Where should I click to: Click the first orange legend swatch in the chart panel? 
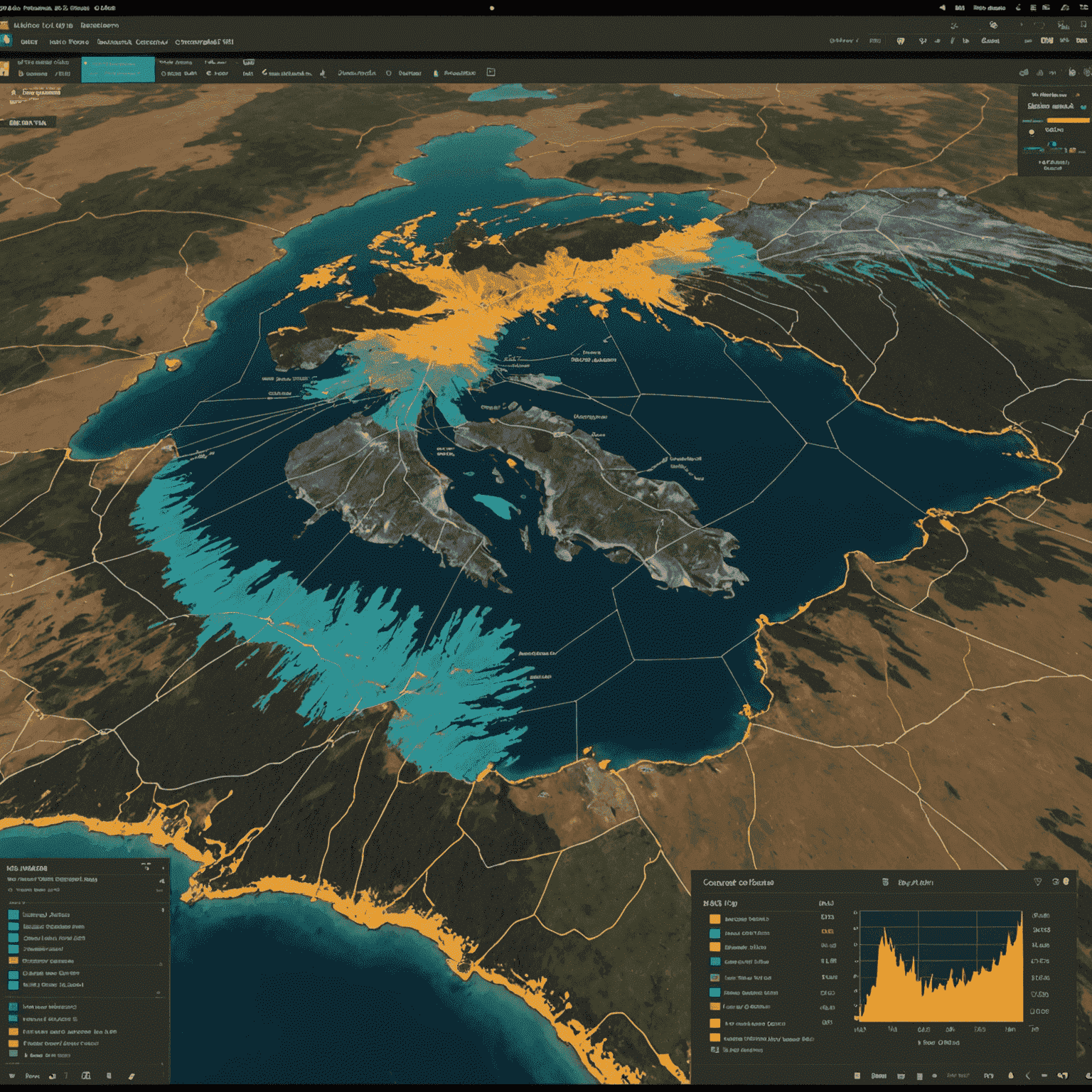coord(715,919)
